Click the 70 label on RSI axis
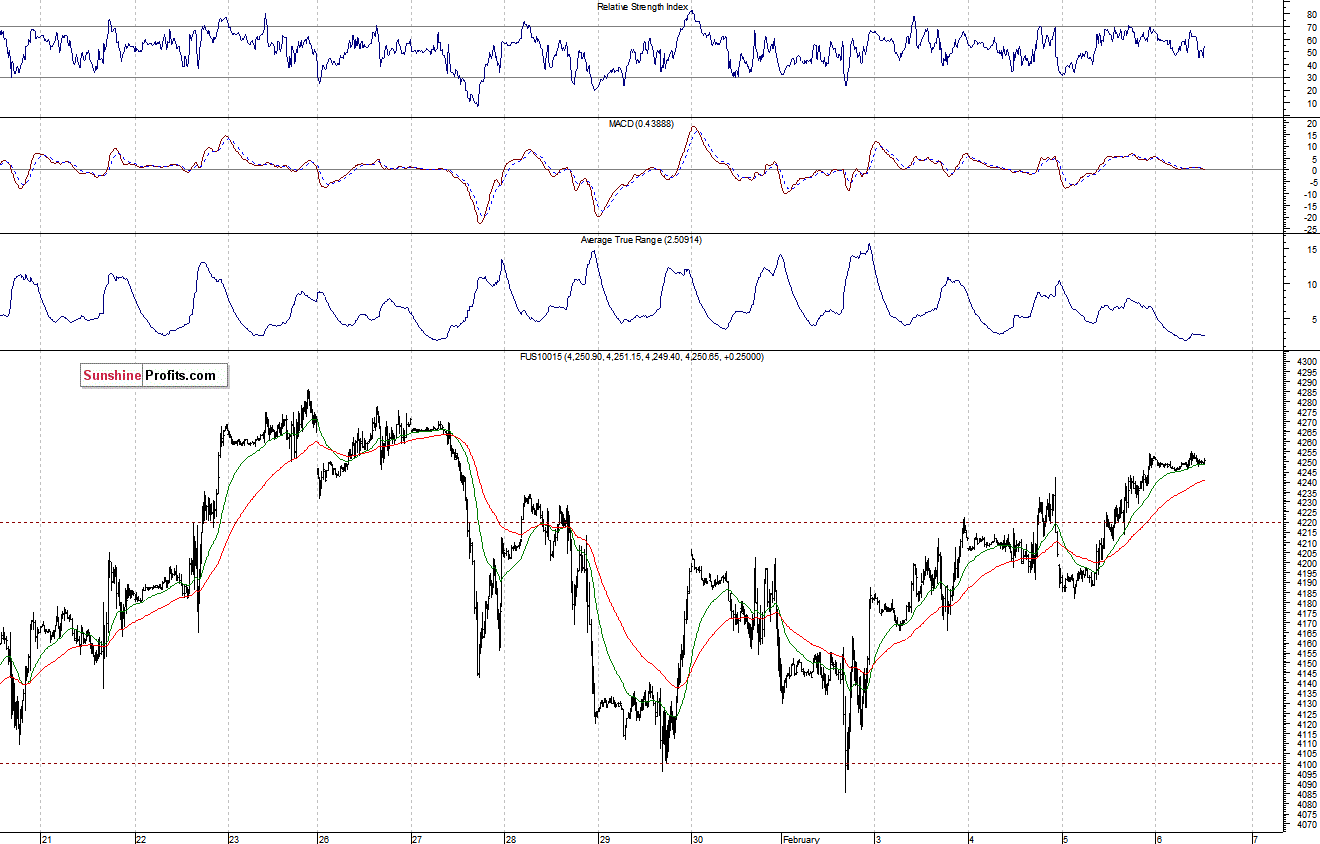 point(1311,27)
